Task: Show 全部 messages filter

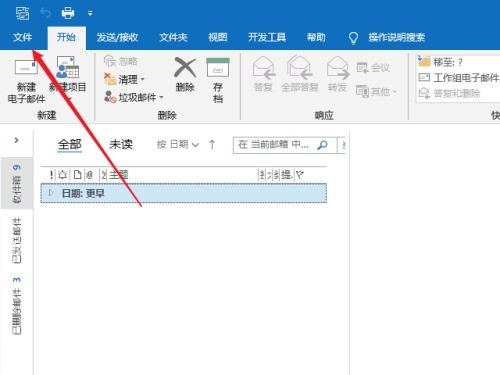Action: click(x=69, y=144)
